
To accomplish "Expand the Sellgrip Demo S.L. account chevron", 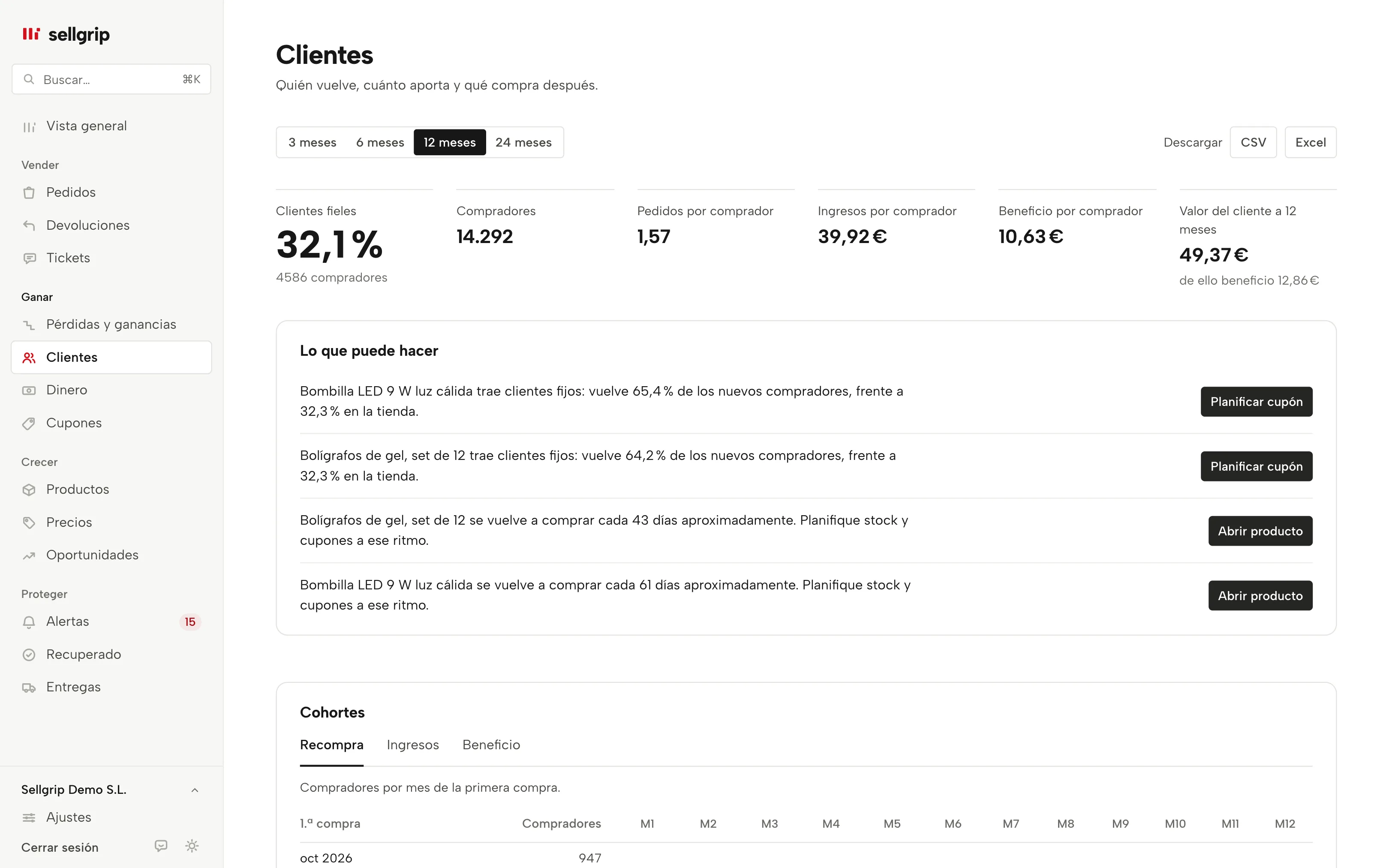I will [195, 790].
